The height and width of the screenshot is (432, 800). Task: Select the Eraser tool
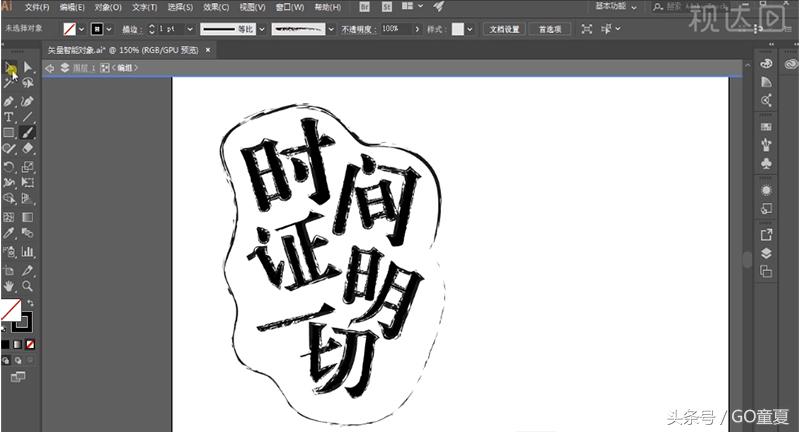coord(28,148)
